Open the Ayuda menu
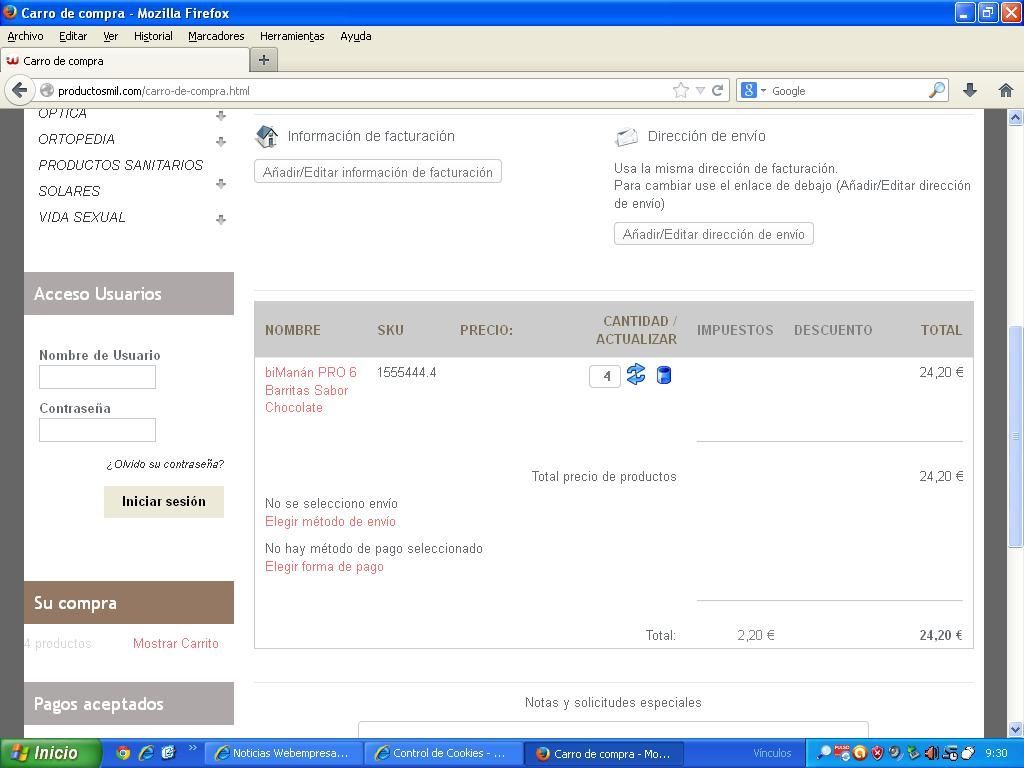Screen dimensions: 1024x768 click(355, 36)
